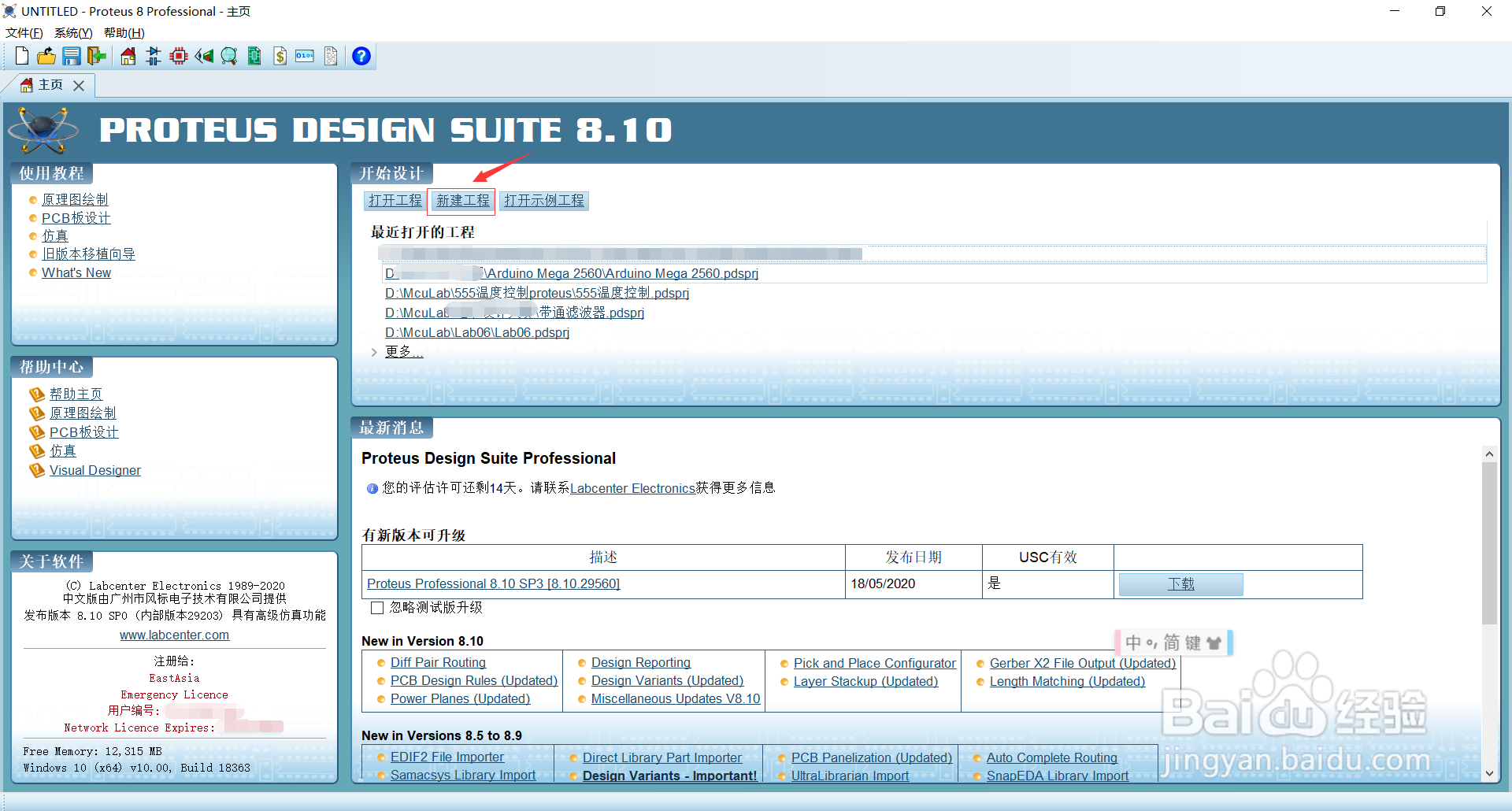Open the 系统(Y) menu
The height and width of the screenshot is (811, 1512).
click(72, 32)
